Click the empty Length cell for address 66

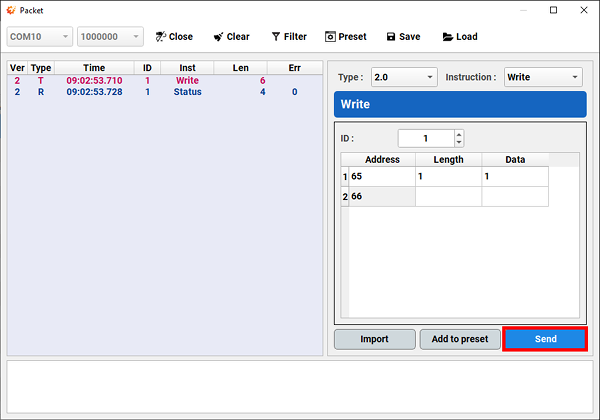coord(448,197)
